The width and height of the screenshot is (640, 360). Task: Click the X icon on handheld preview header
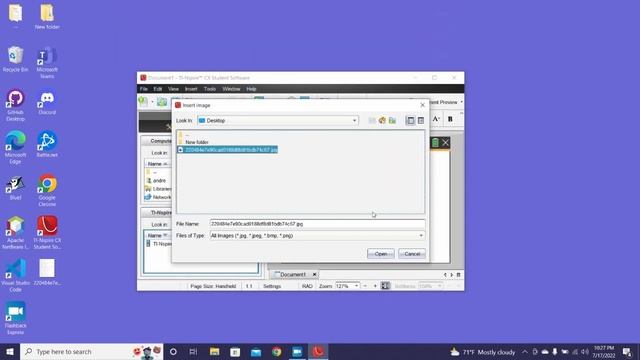(445, 142)
